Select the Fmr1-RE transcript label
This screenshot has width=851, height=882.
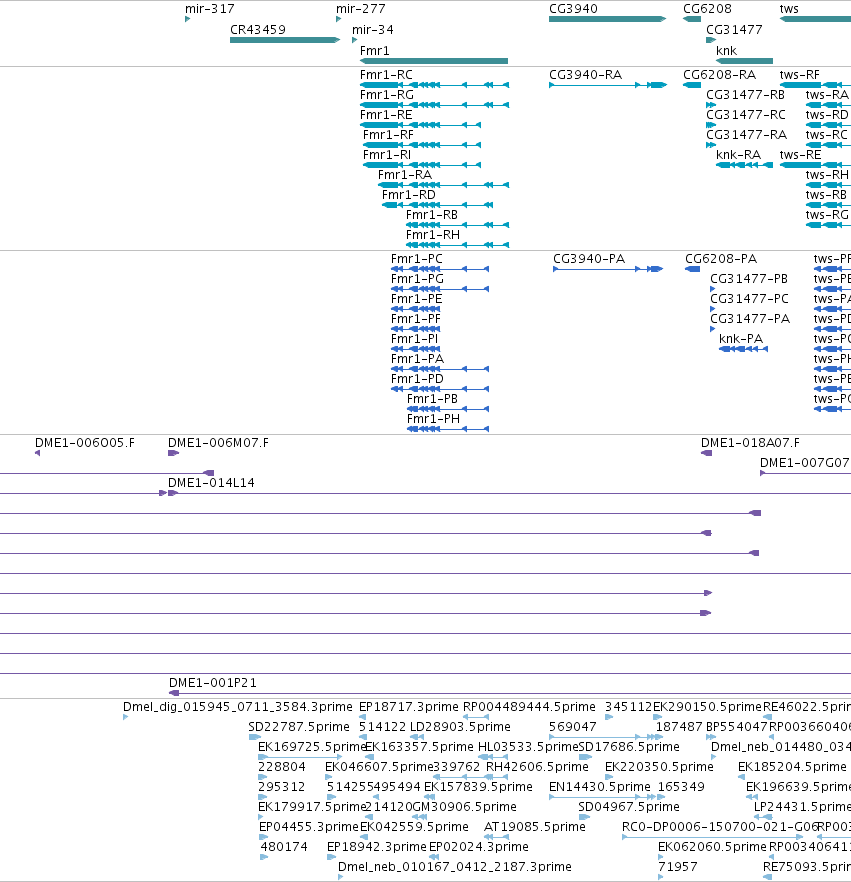(x=386, y=115)
